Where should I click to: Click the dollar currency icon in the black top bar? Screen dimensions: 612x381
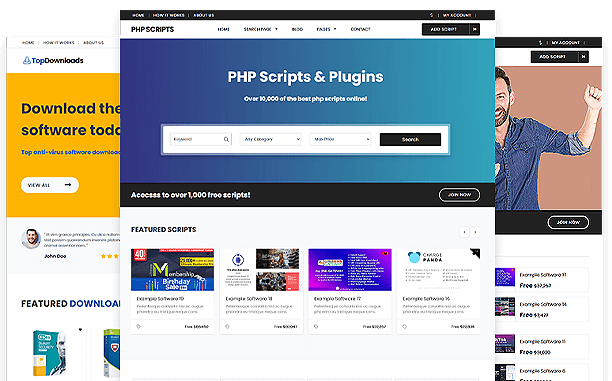pyautogui.click(x=431, y=15)
